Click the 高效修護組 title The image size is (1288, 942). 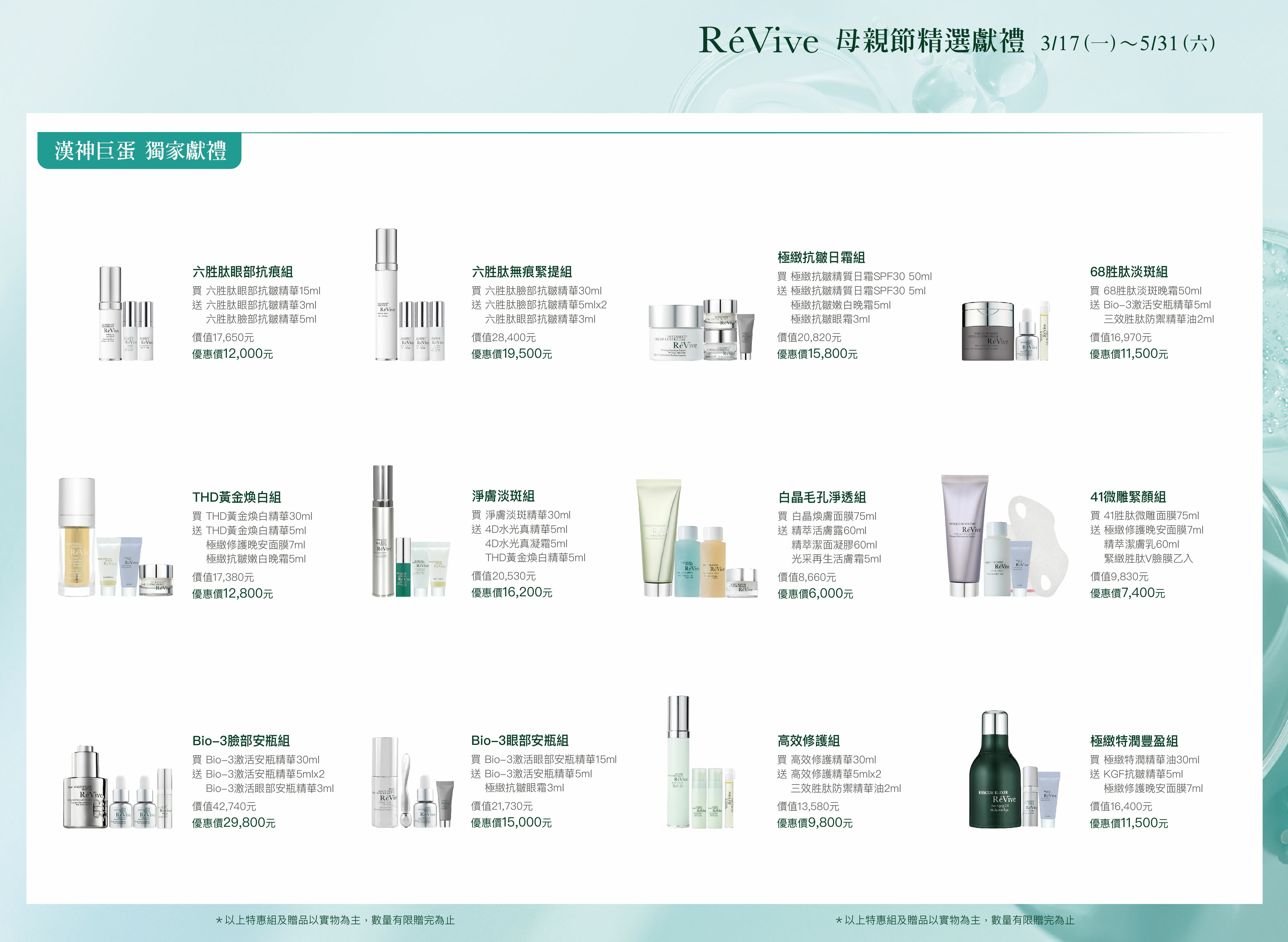pyautogui.click(x=808, y=741)
